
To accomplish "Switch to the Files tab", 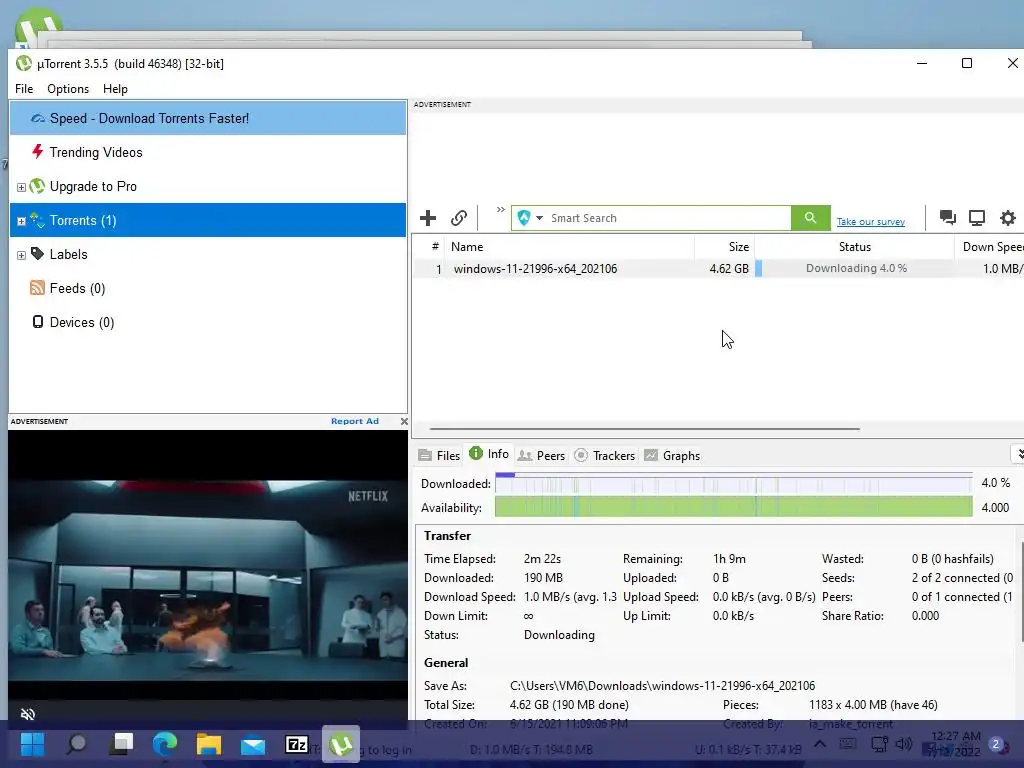I will click(x=439, y=455).
